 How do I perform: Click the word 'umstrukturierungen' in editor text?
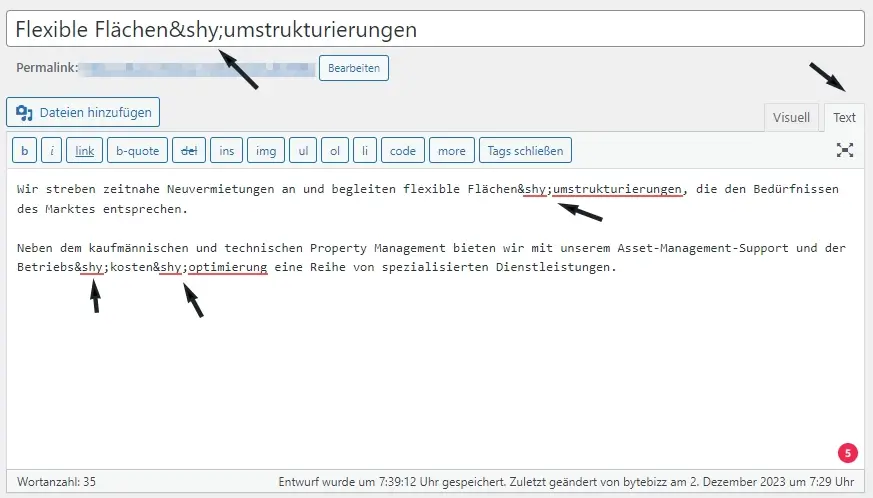[617, 189]
